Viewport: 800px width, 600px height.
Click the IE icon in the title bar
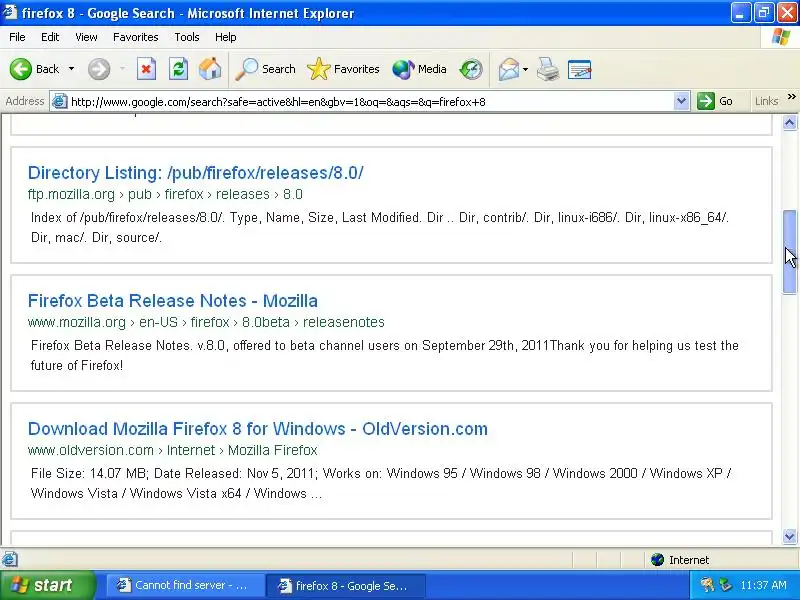pos(10,12)
